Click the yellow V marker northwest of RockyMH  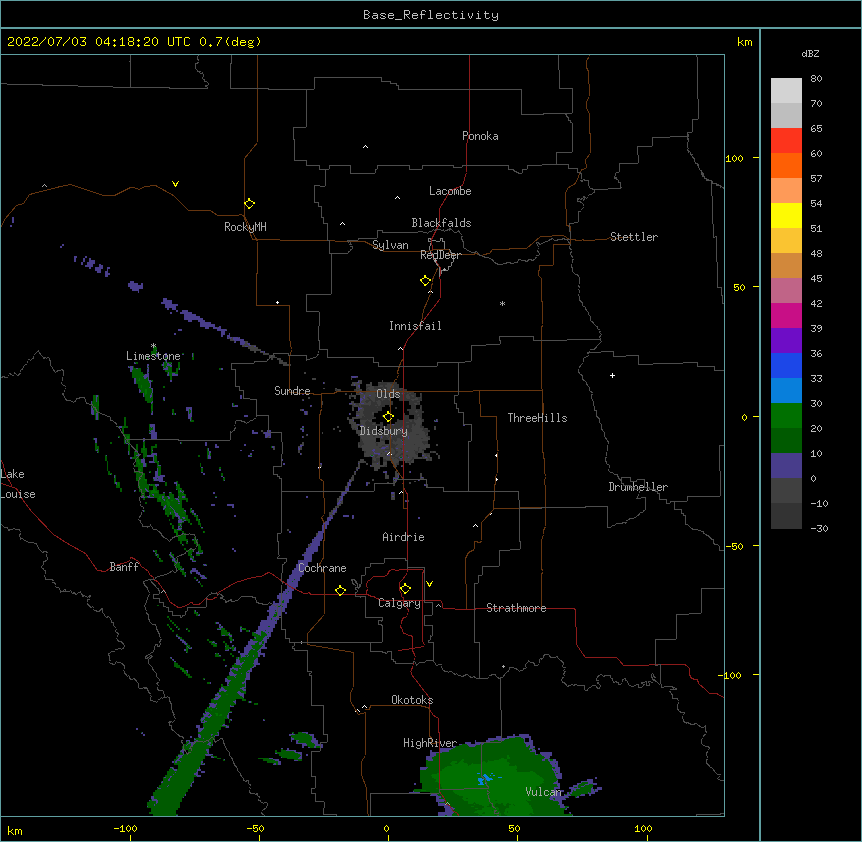(x=175, y=184)
